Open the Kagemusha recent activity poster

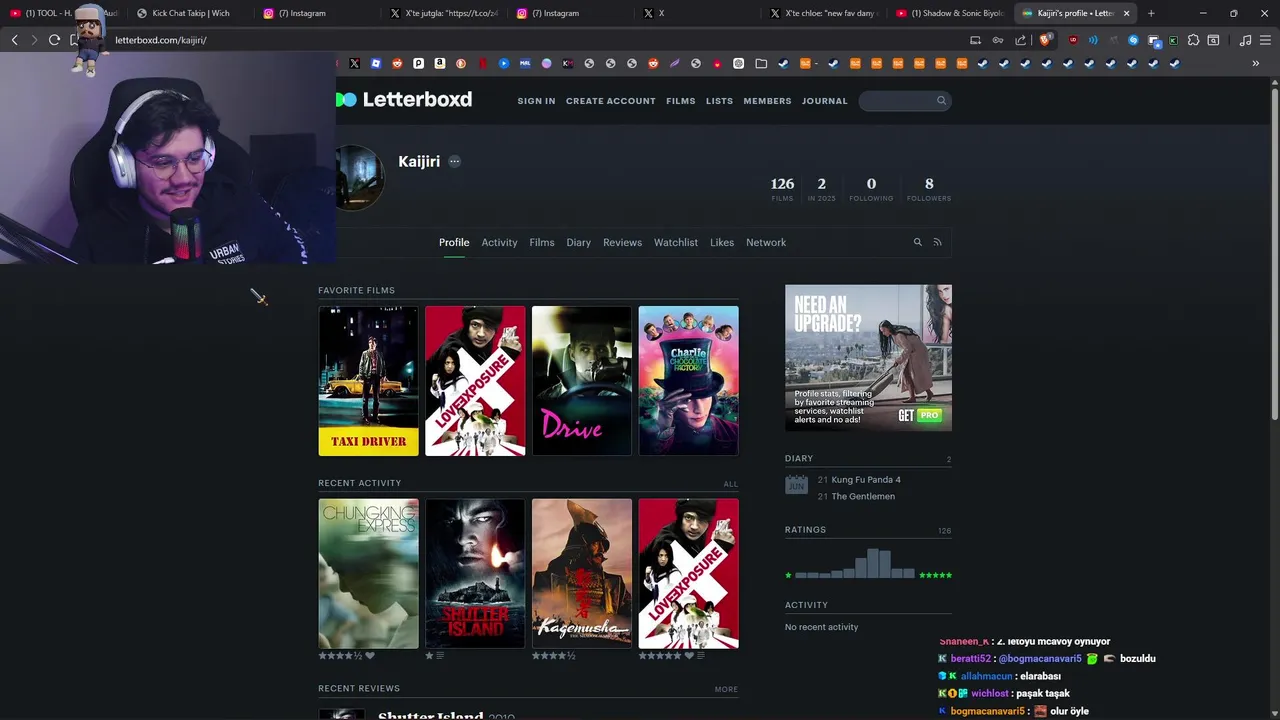tap(582, 574)
